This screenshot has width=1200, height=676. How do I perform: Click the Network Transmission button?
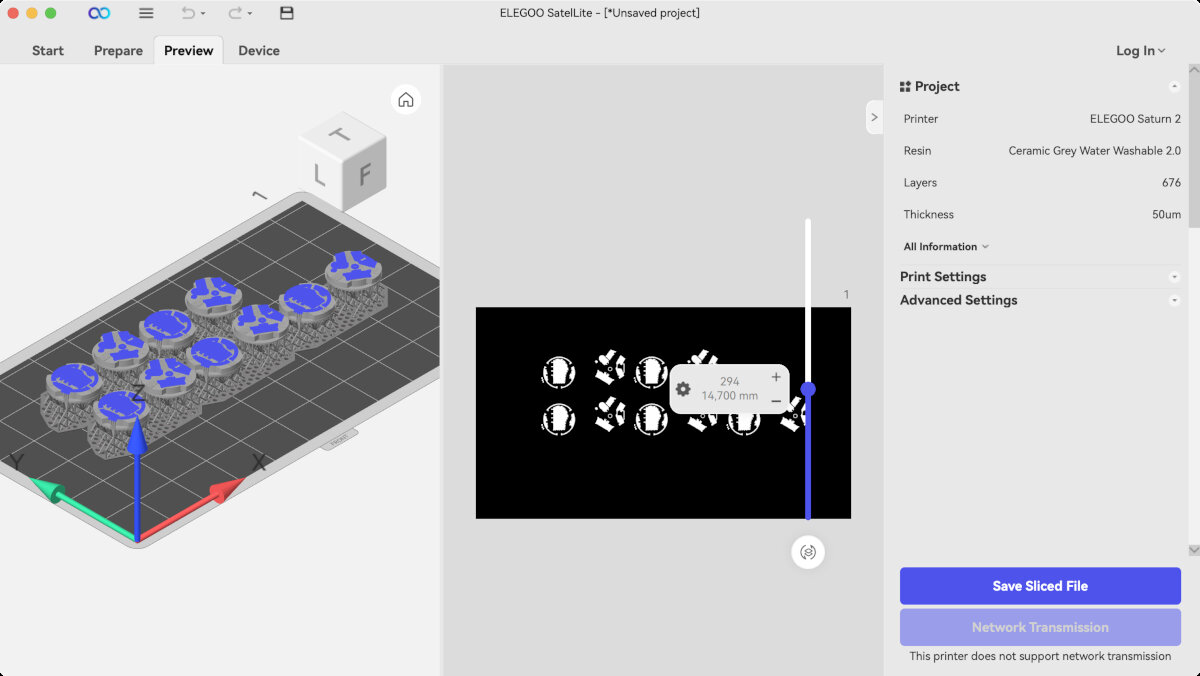click(1040, 627)
